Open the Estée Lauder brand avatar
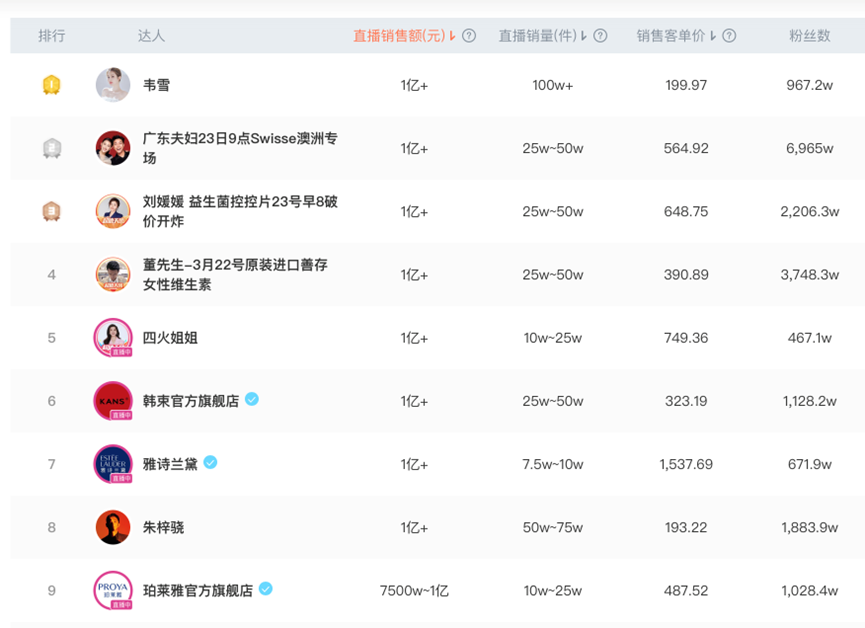The image size is (865, 628). click(113, 464)
